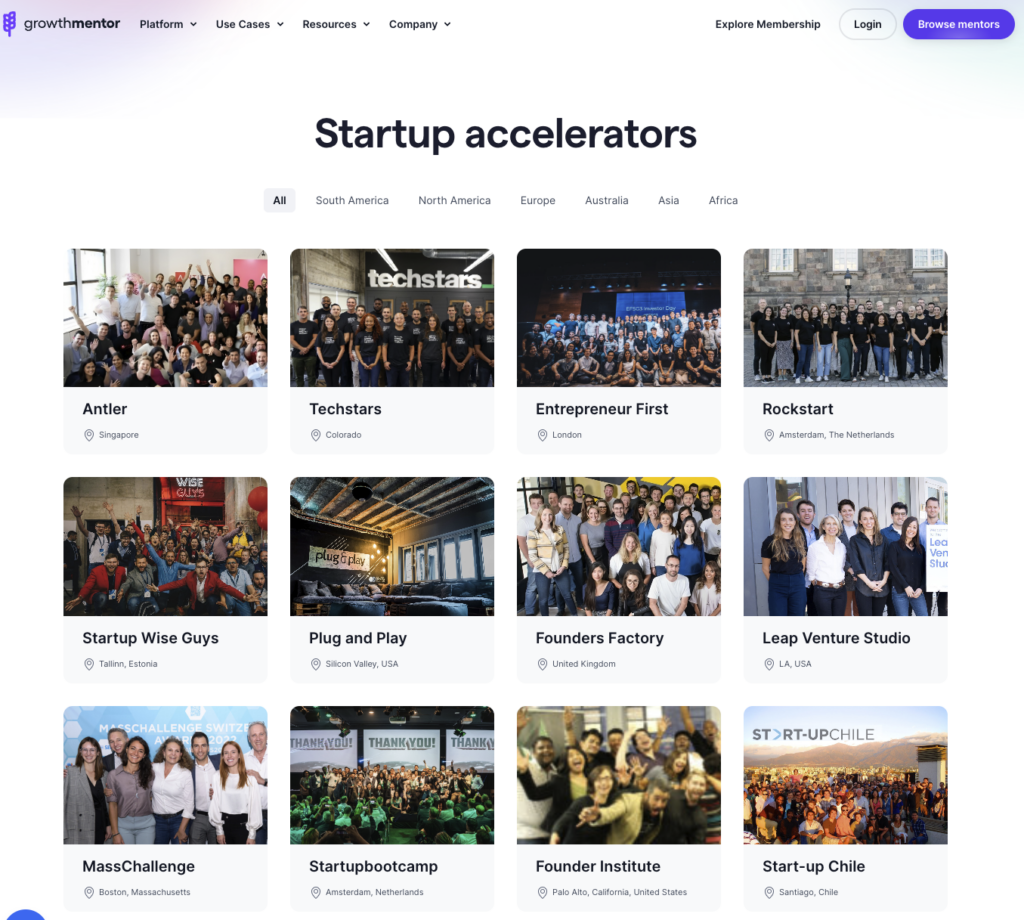Click the location pin next to London
Image resolution: width=1024 pixels, height=920 pixels.
542,435
